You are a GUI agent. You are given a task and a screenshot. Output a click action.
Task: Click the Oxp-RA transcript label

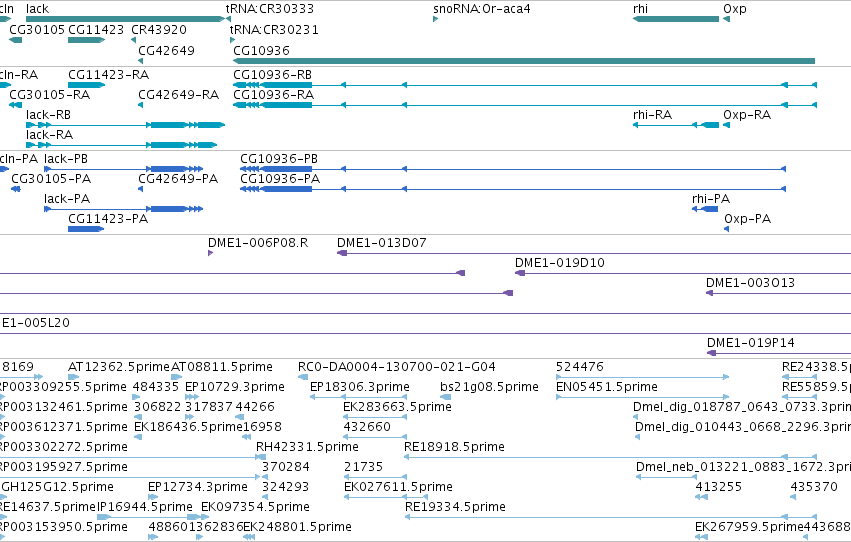coord(747,114)
